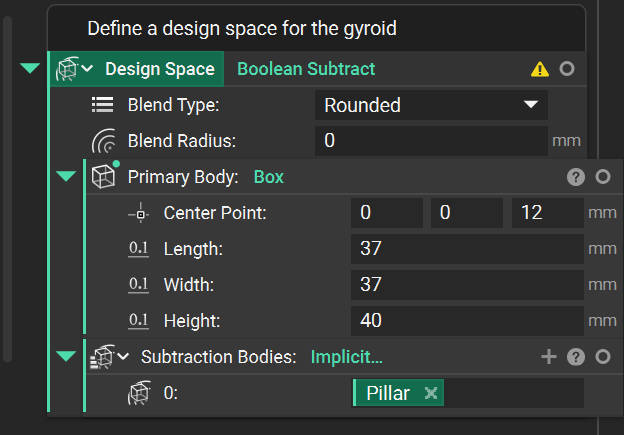Click the item 0 body icon
This screenshot has height=435, width=624.
pos(139,393)
